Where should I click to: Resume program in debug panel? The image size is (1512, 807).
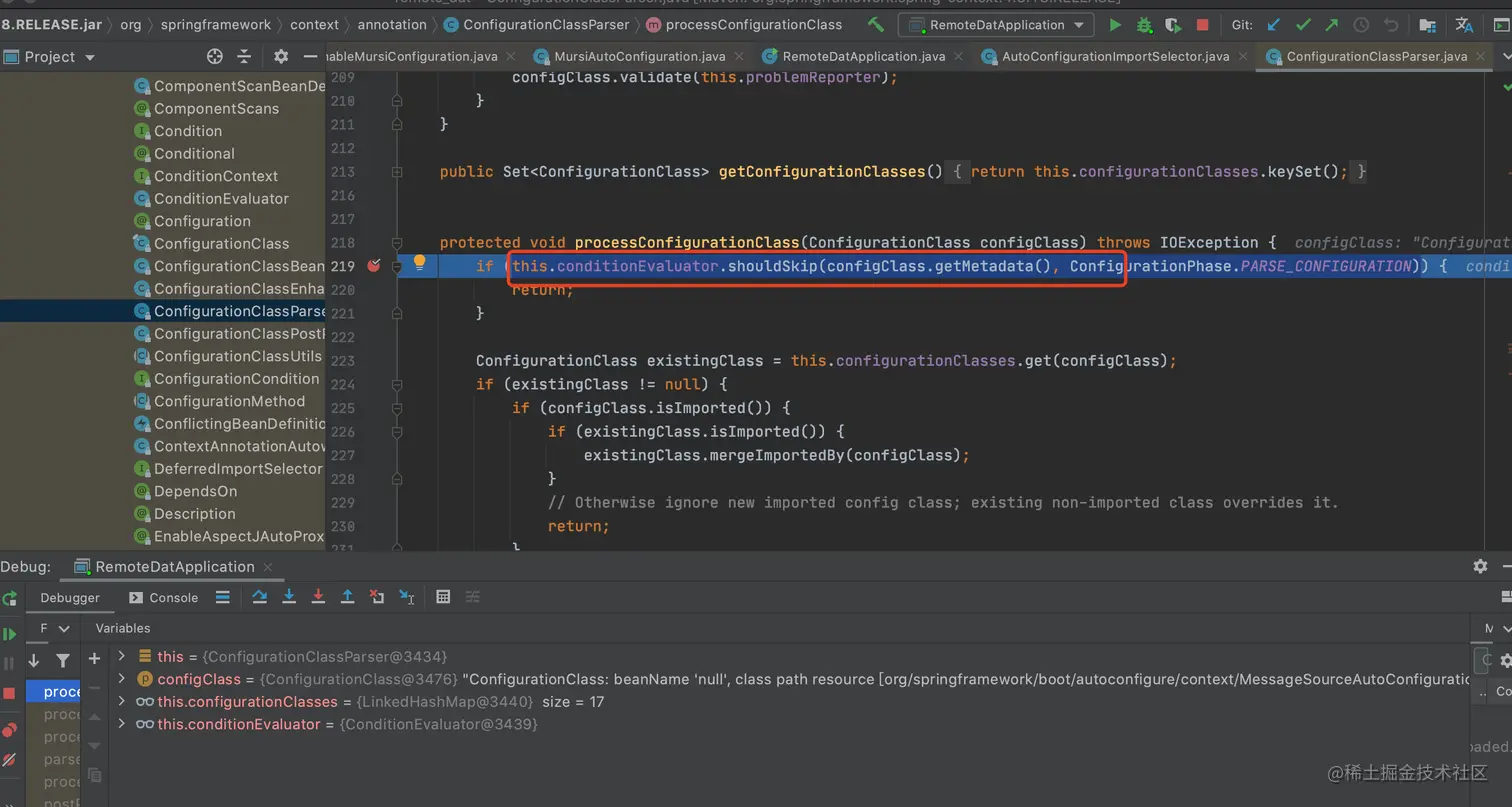9,634
